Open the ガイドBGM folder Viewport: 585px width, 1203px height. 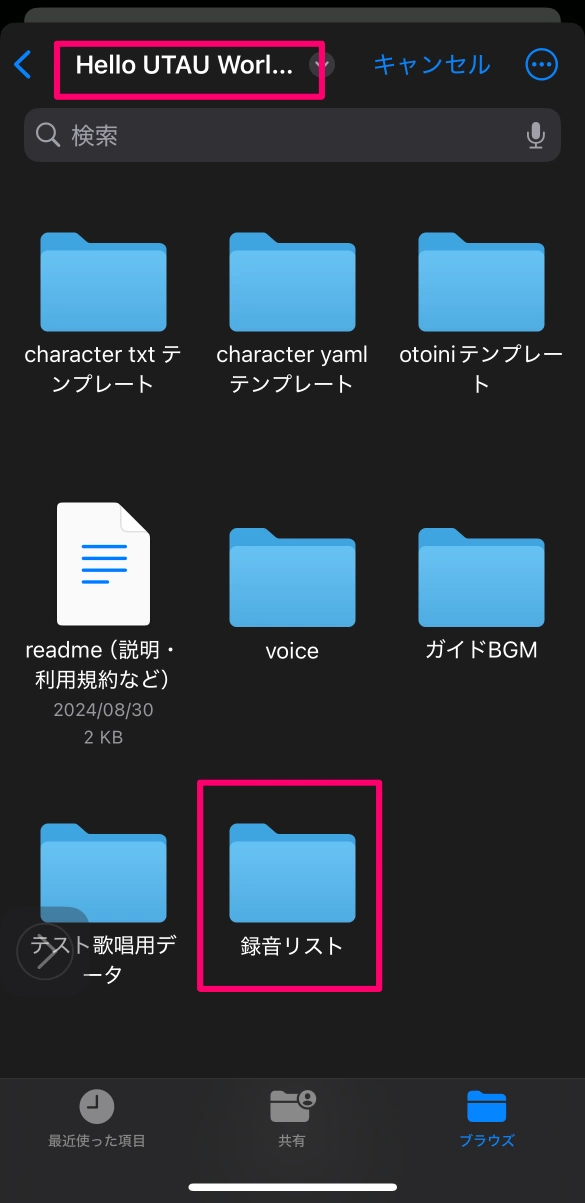[481, 577]
